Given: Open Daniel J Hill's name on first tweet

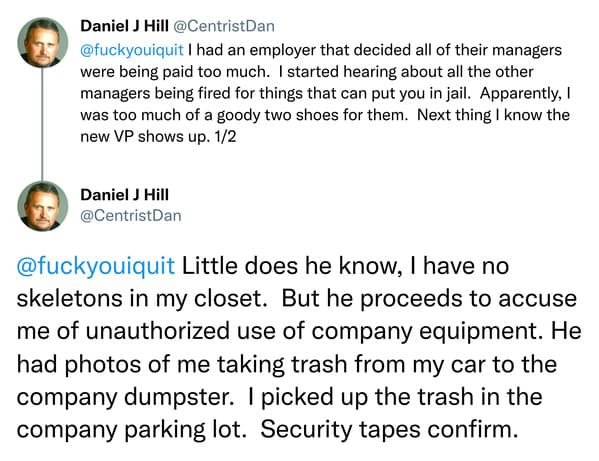Looking at the screenshot, I should (x=124, y=26).
